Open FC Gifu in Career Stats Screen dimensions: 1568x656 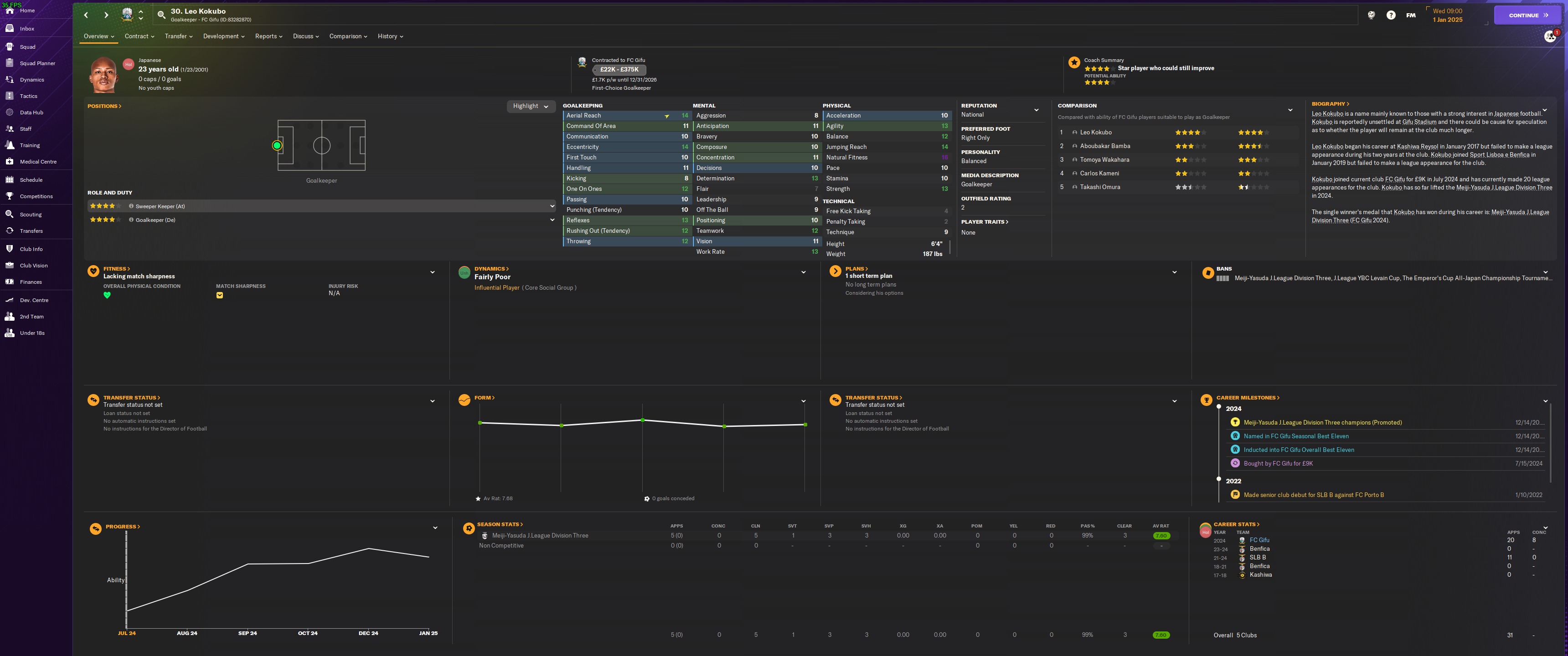click(1259, 540)
